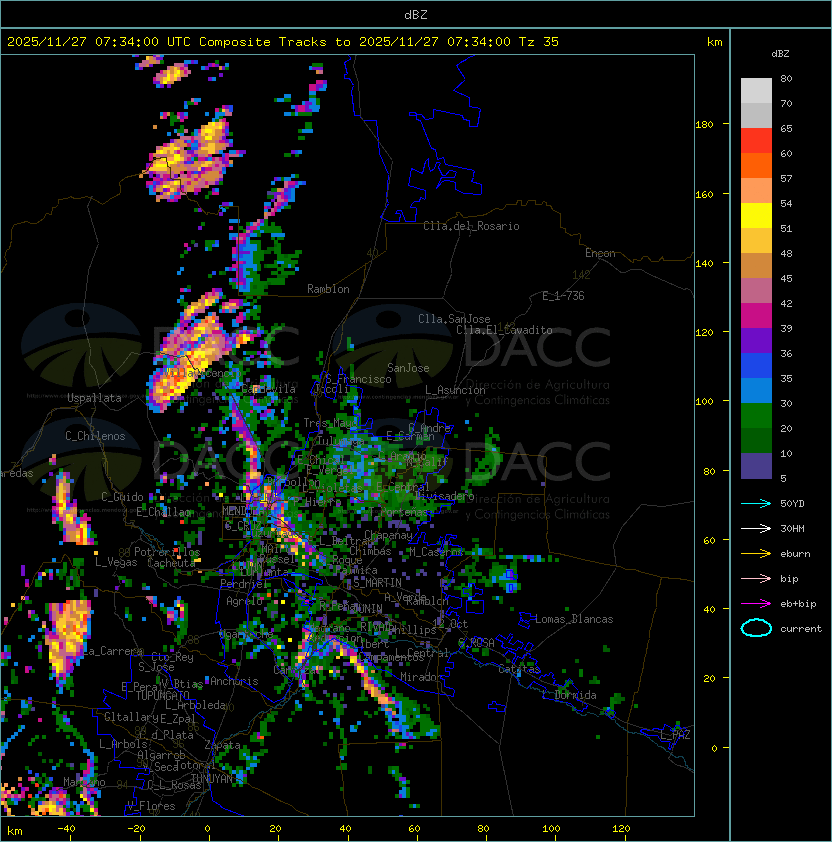The image size is (832, 842).
Task: Click the 'L_Dormida' map label
Action: tap(569, 695)
